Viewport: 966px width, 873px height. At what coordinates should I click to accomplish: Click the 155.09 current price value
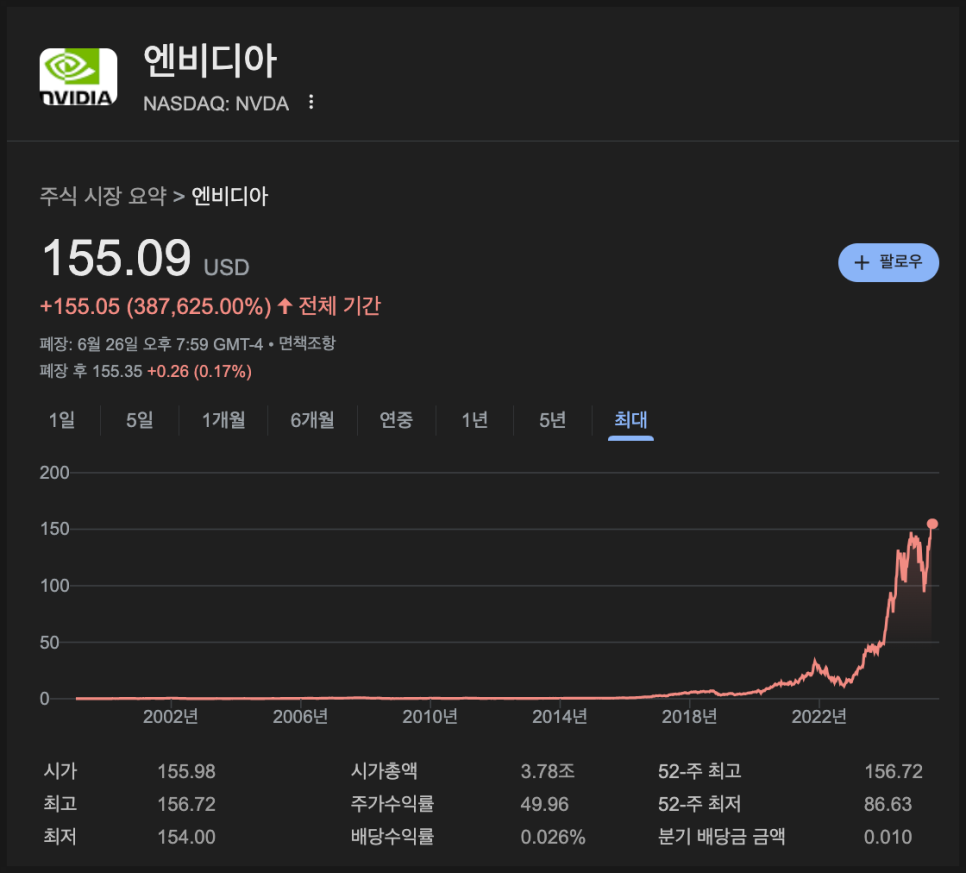click(116, 258)
